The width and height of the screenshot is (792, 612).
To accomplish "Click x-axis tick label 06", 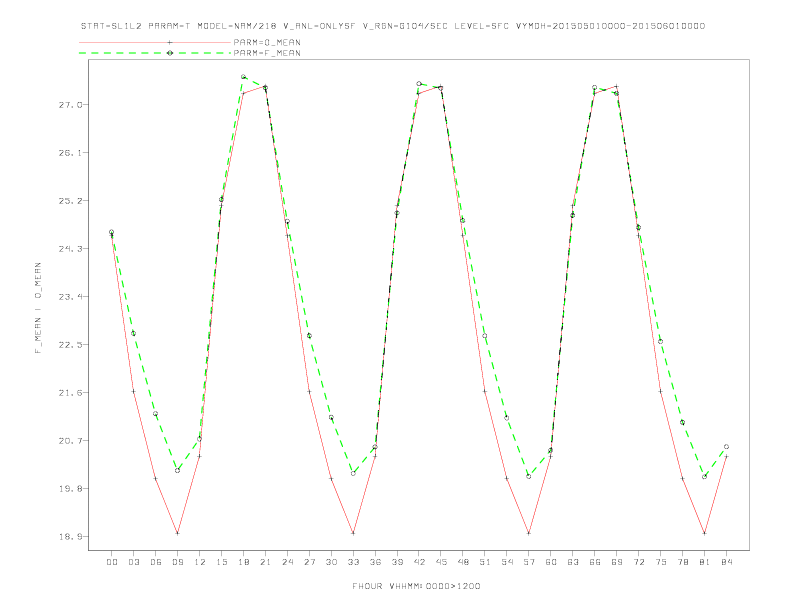I will (x=156, y=562).
